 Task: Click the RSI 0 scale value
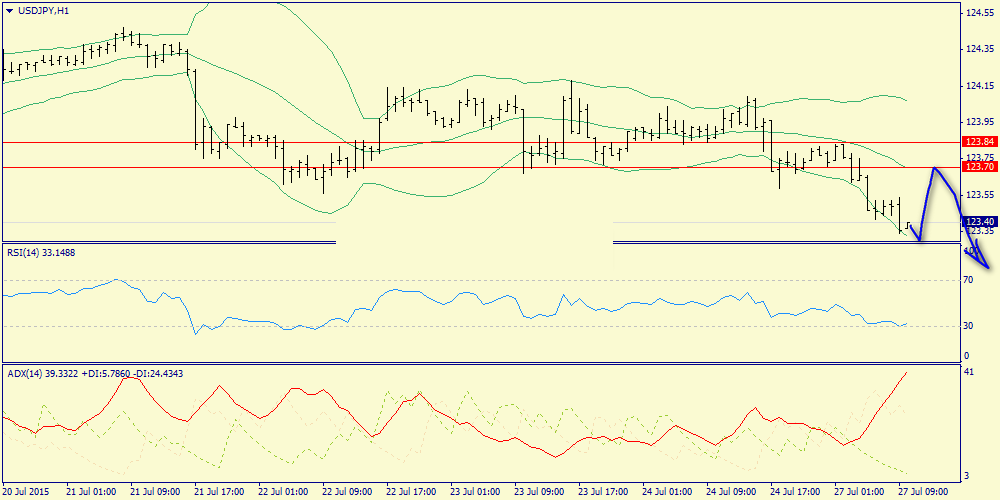[967, 356]
